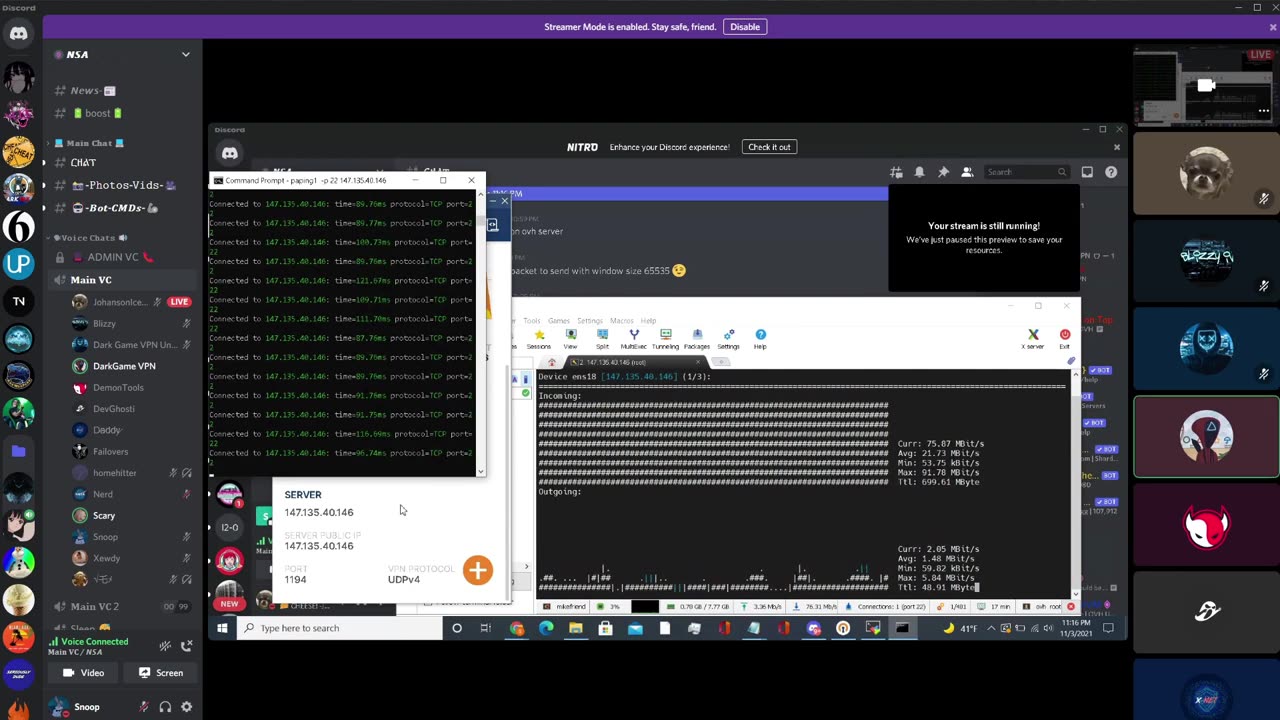Open pinned messages in streamed Discord header

point(943,172)
